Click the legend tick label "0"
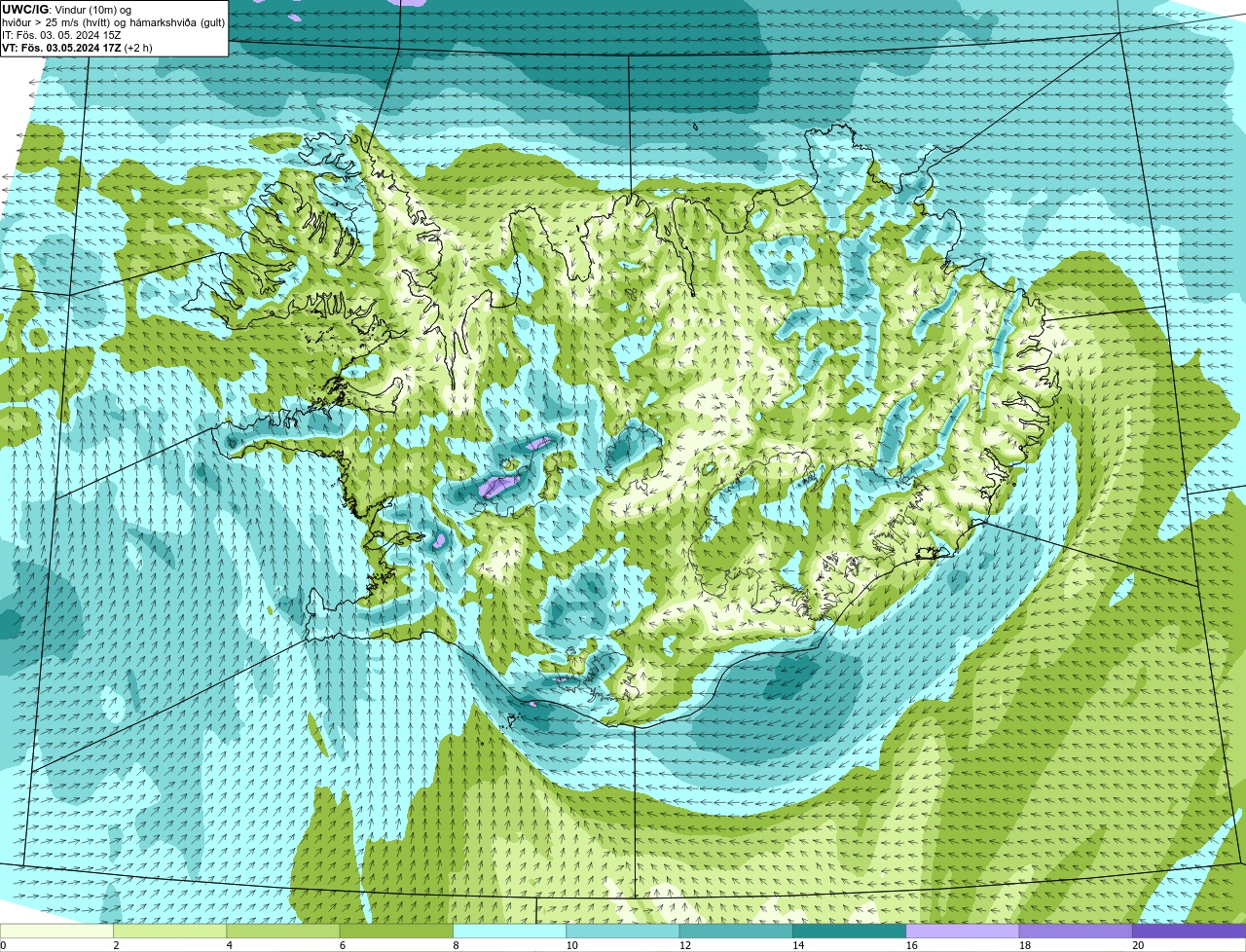 (x=3, y=945)
